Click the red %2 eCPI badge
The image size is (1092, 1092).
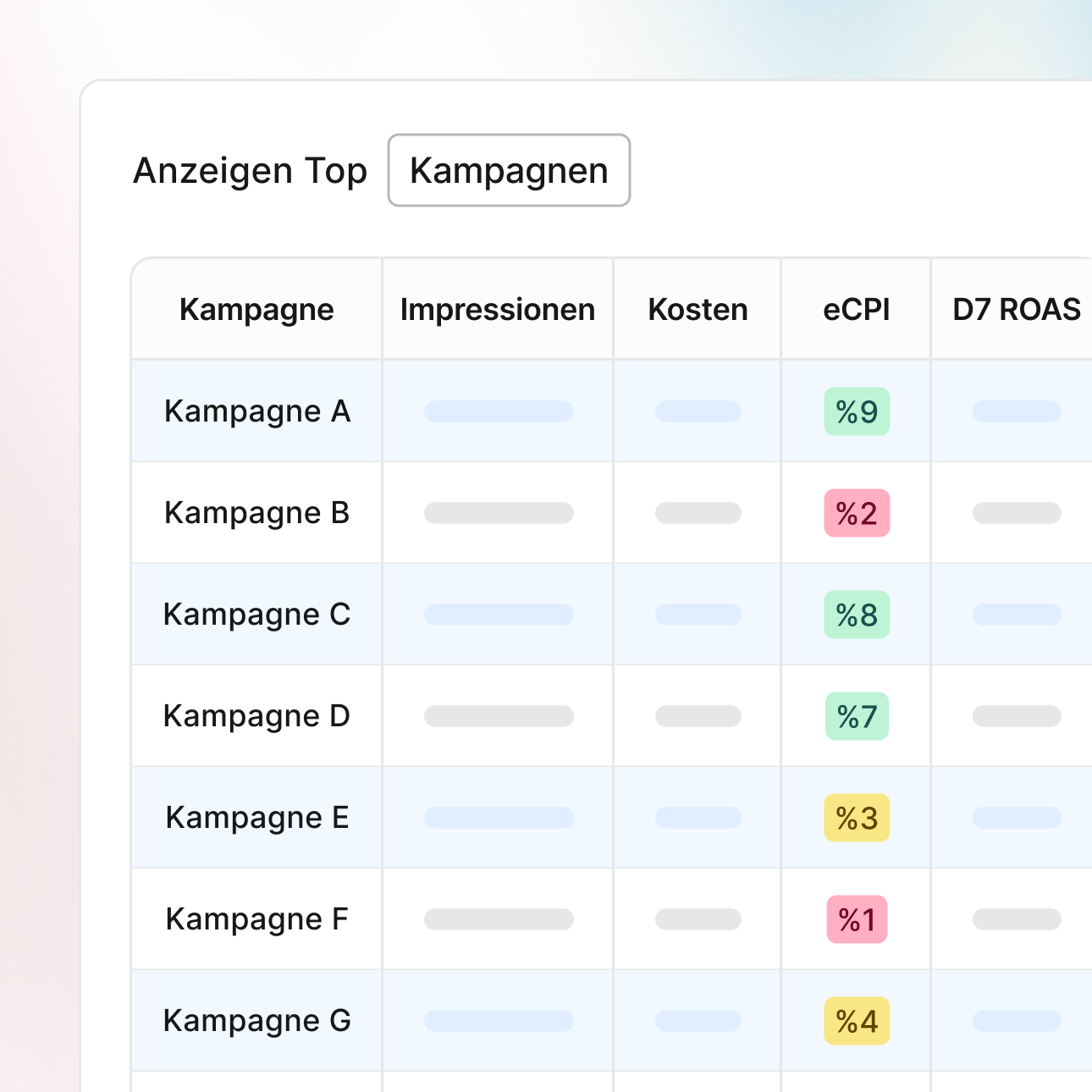857,513
